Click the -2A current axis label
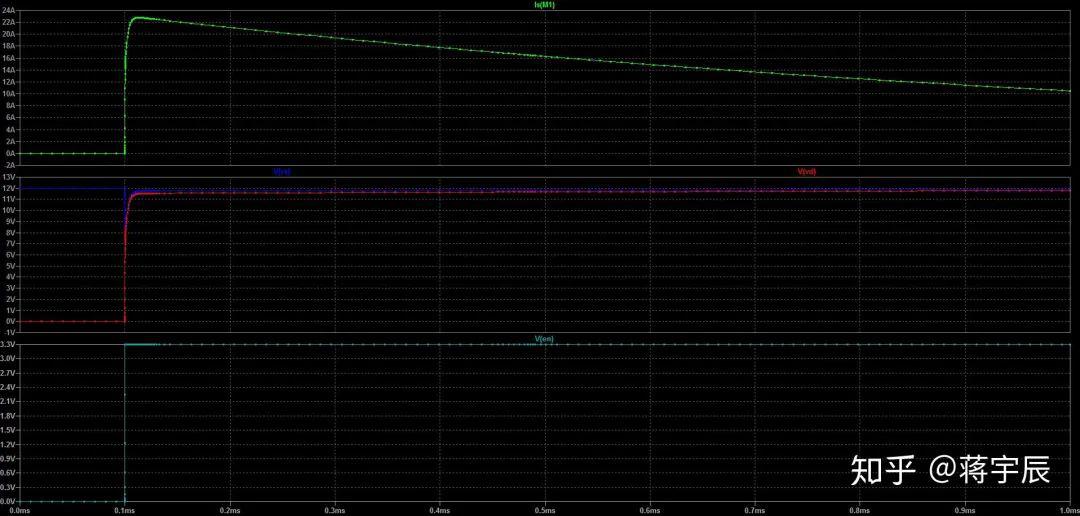 tap(9, 165)
